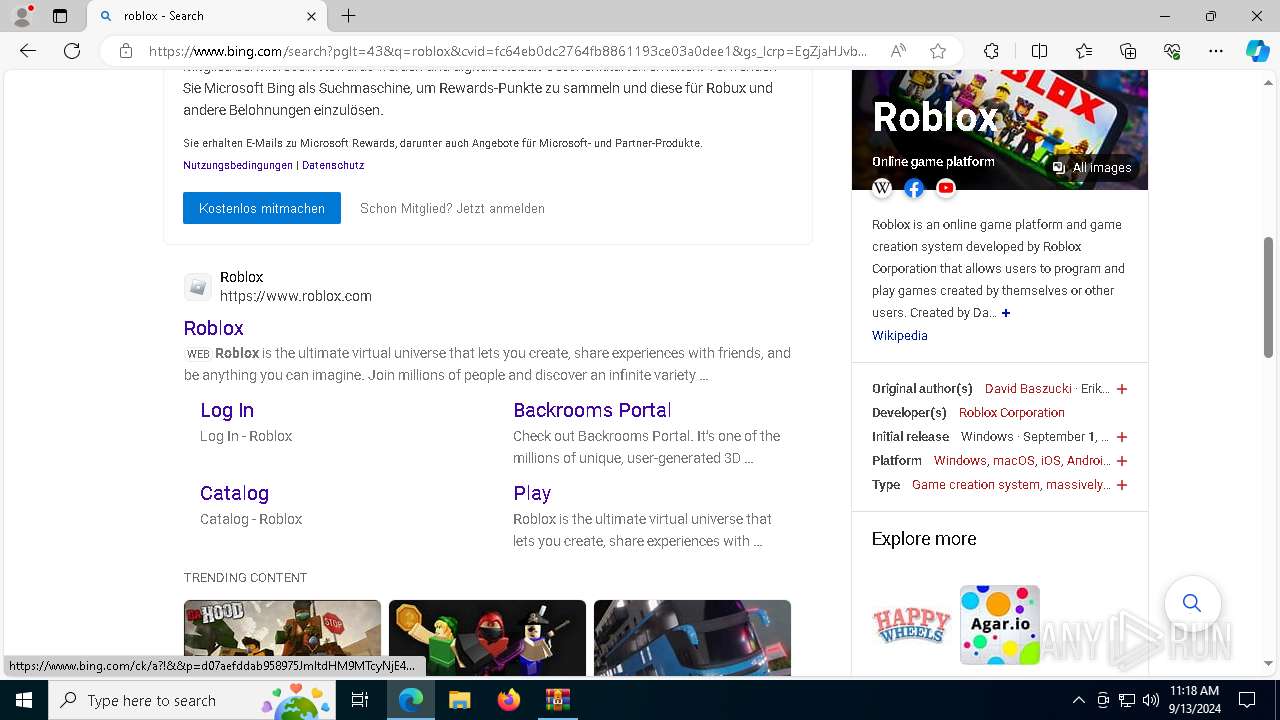Click the floating blue search button
The width and height of the screenshot is (1280, 720).
1192,603
